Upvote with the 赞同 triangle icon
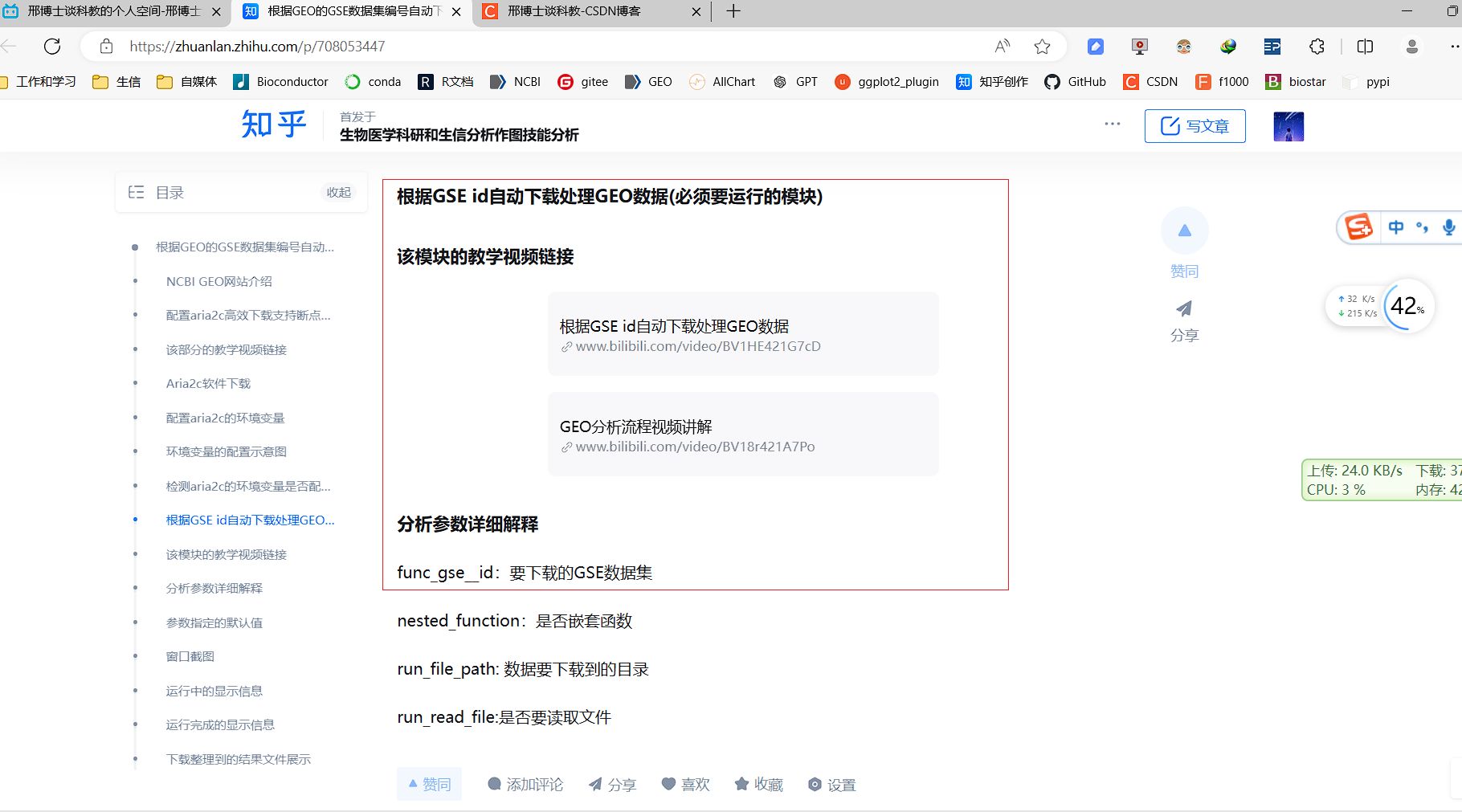 [1185, 231]
